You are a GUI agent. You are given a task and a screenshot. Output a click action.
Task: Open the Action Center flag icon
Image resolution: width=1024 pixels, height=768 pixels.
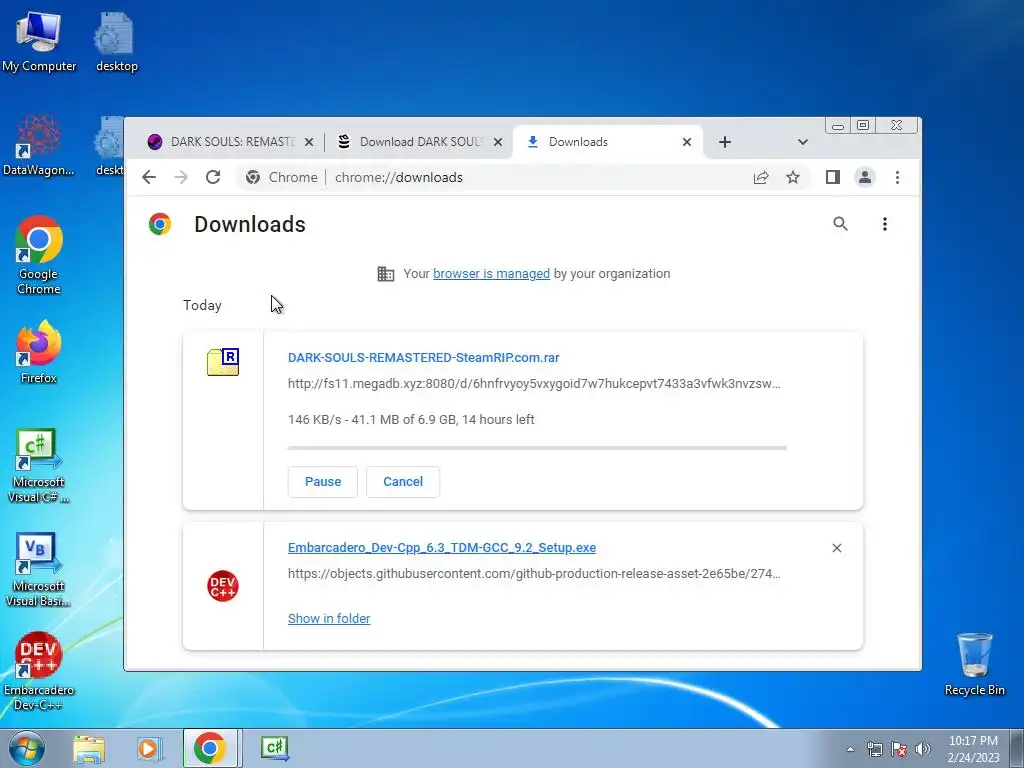[899, 749]
